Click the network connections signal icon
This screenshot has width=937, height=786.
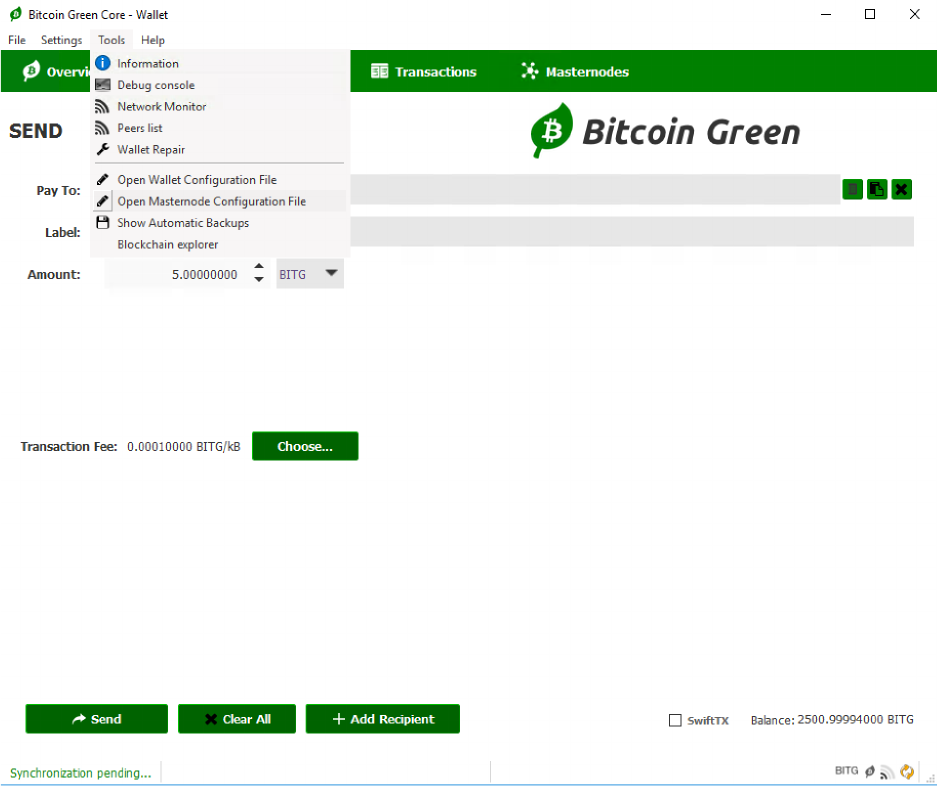[x=887, y=772]
